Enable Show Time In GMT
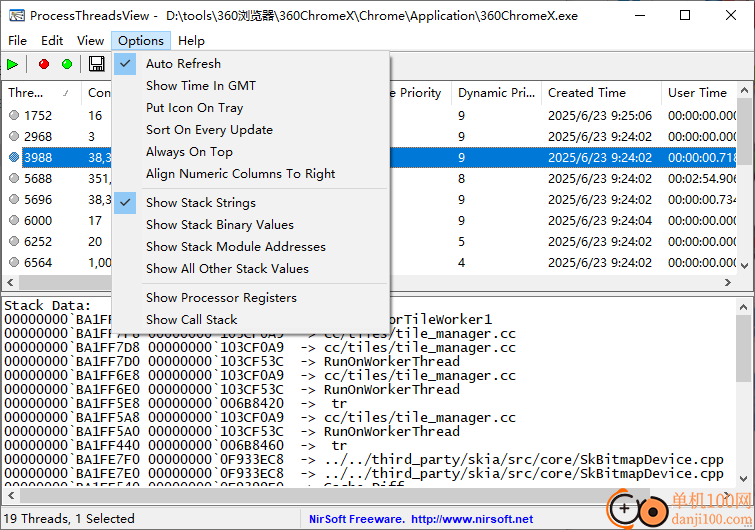The width and height of the screenshot is (755, 530). pos(250,86)
